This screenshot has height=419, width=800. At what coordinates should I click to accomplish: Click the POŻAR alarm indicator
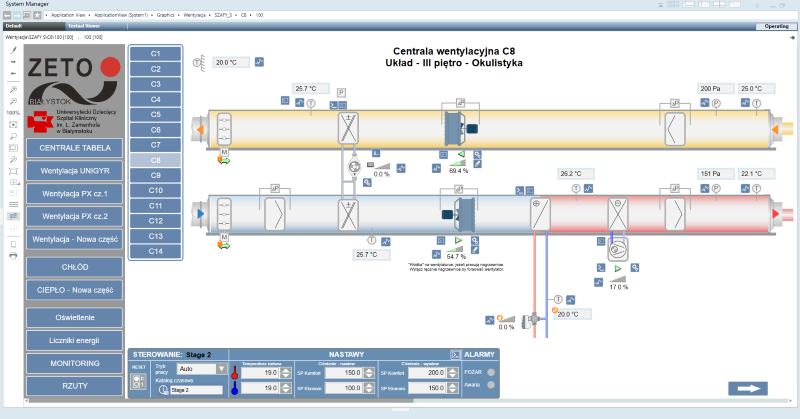[x=491, y=372]
